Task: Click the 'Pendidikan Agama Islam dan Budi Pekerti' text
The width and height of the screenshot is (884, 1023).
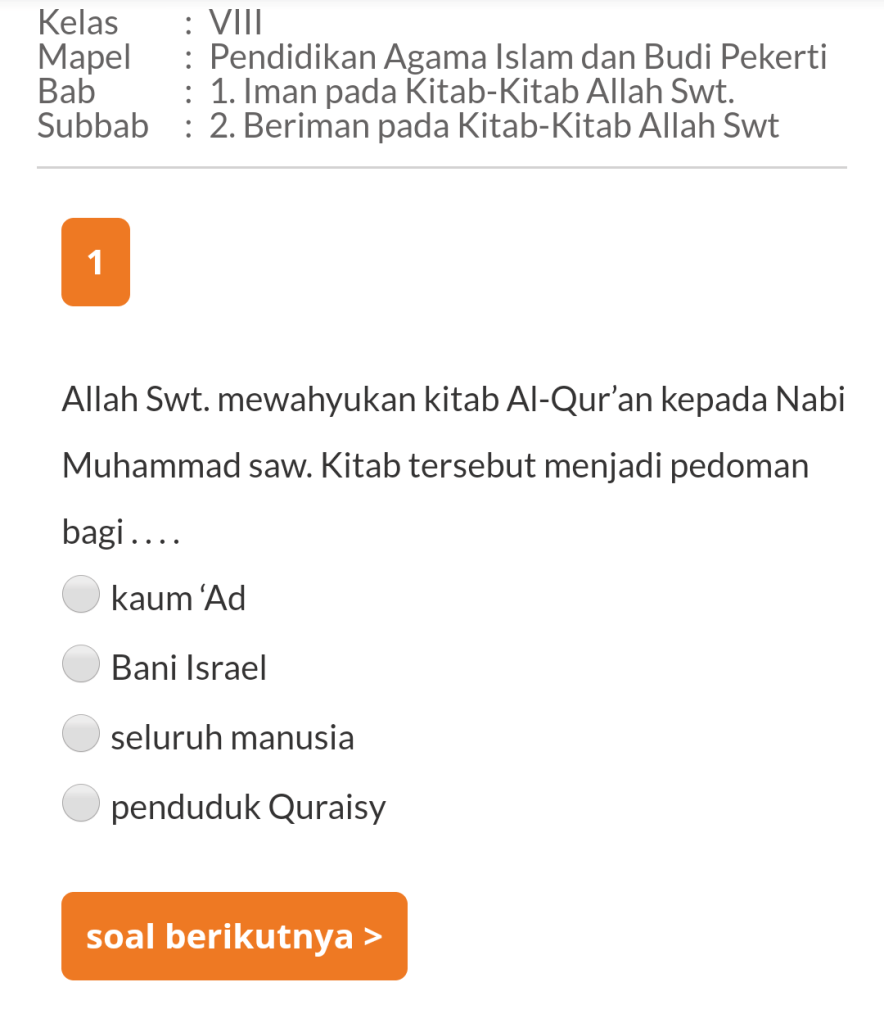Action: [518, 57]
